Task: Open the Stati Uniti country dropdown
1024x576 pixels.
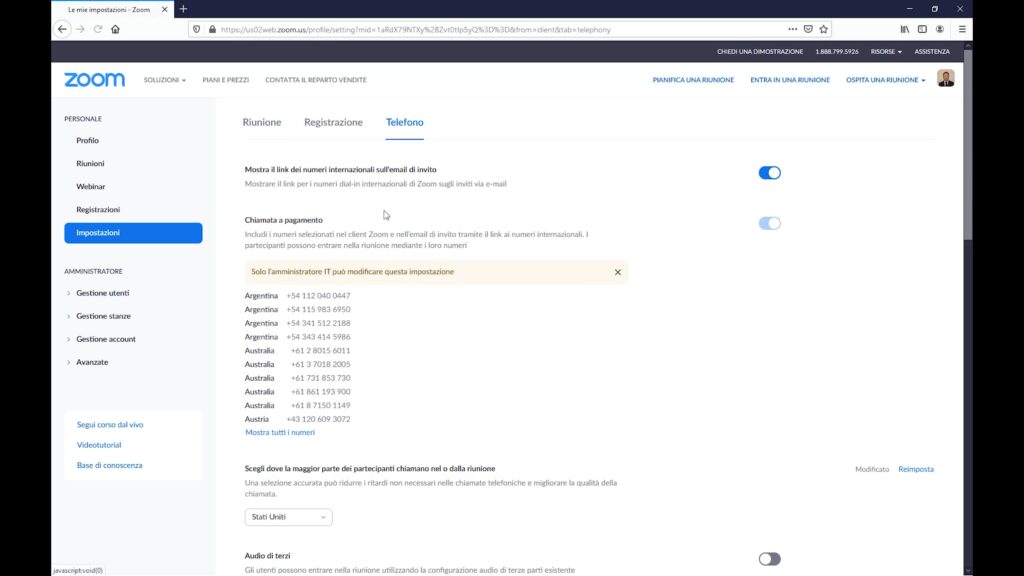Action: coord(288,517)
